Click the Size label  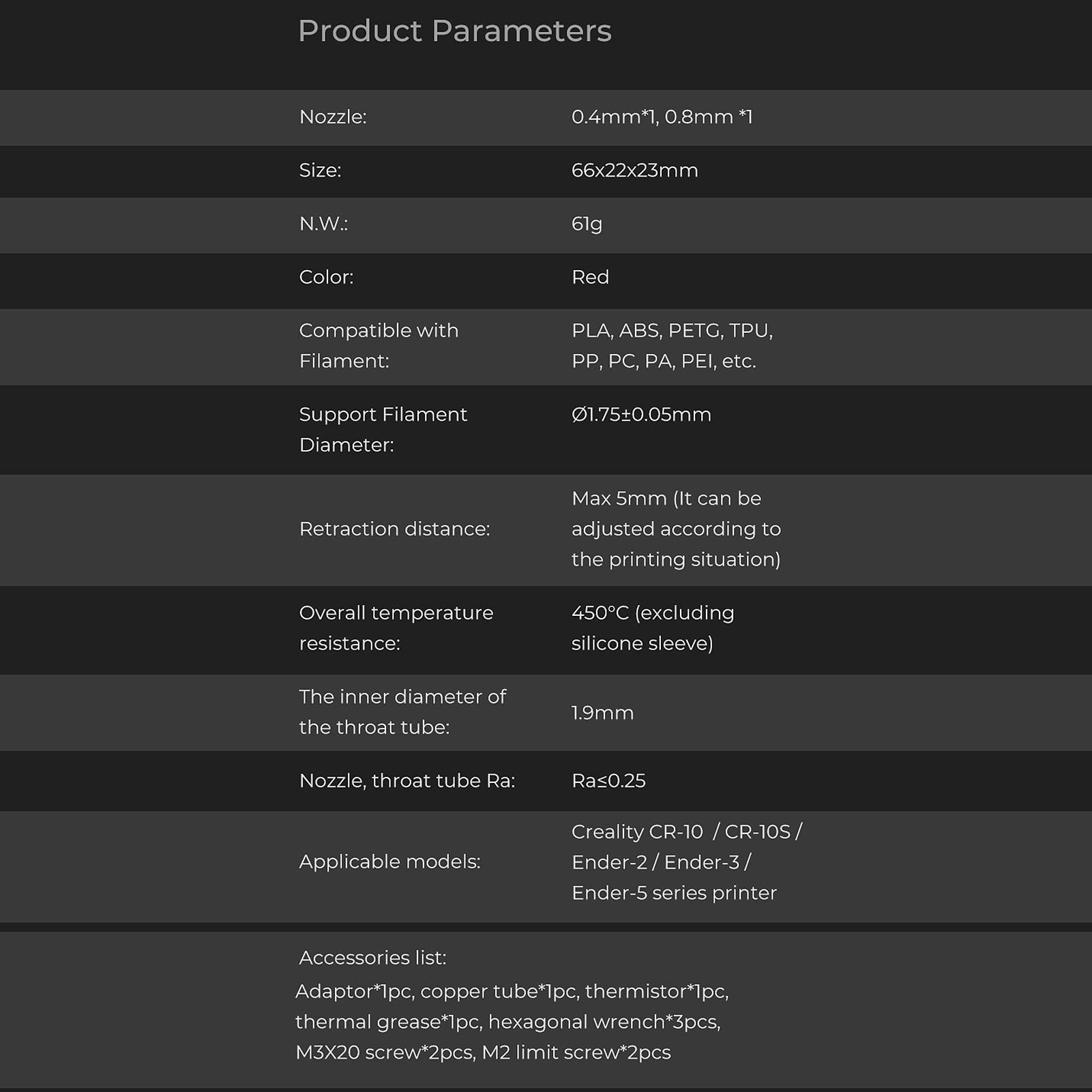coord(320,171)
